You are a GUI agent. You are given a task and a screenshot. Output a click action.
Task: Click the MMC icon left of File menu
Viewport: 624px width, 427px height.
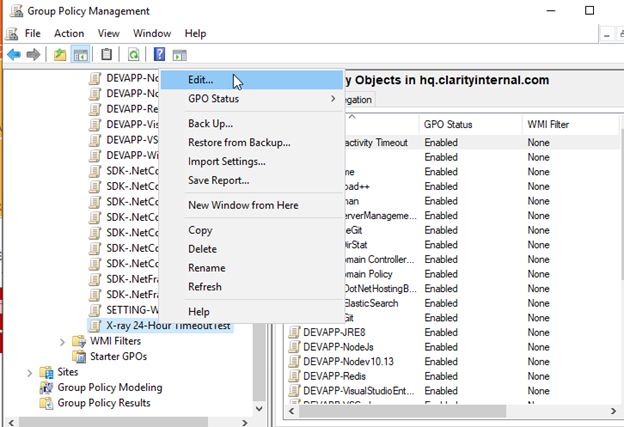[x=12, y=33]
